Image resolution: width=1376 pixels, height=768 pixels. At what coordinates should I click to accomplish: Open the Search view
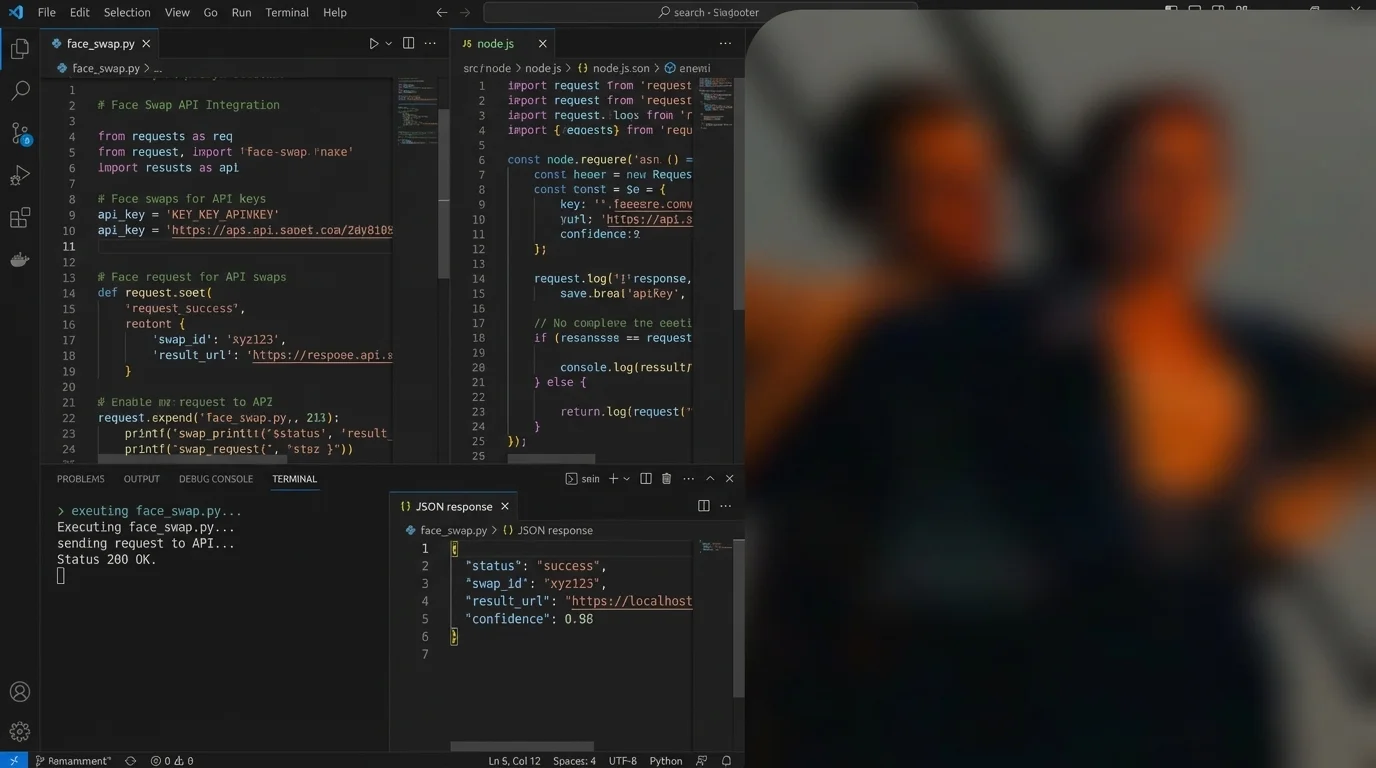click(19, 90)
